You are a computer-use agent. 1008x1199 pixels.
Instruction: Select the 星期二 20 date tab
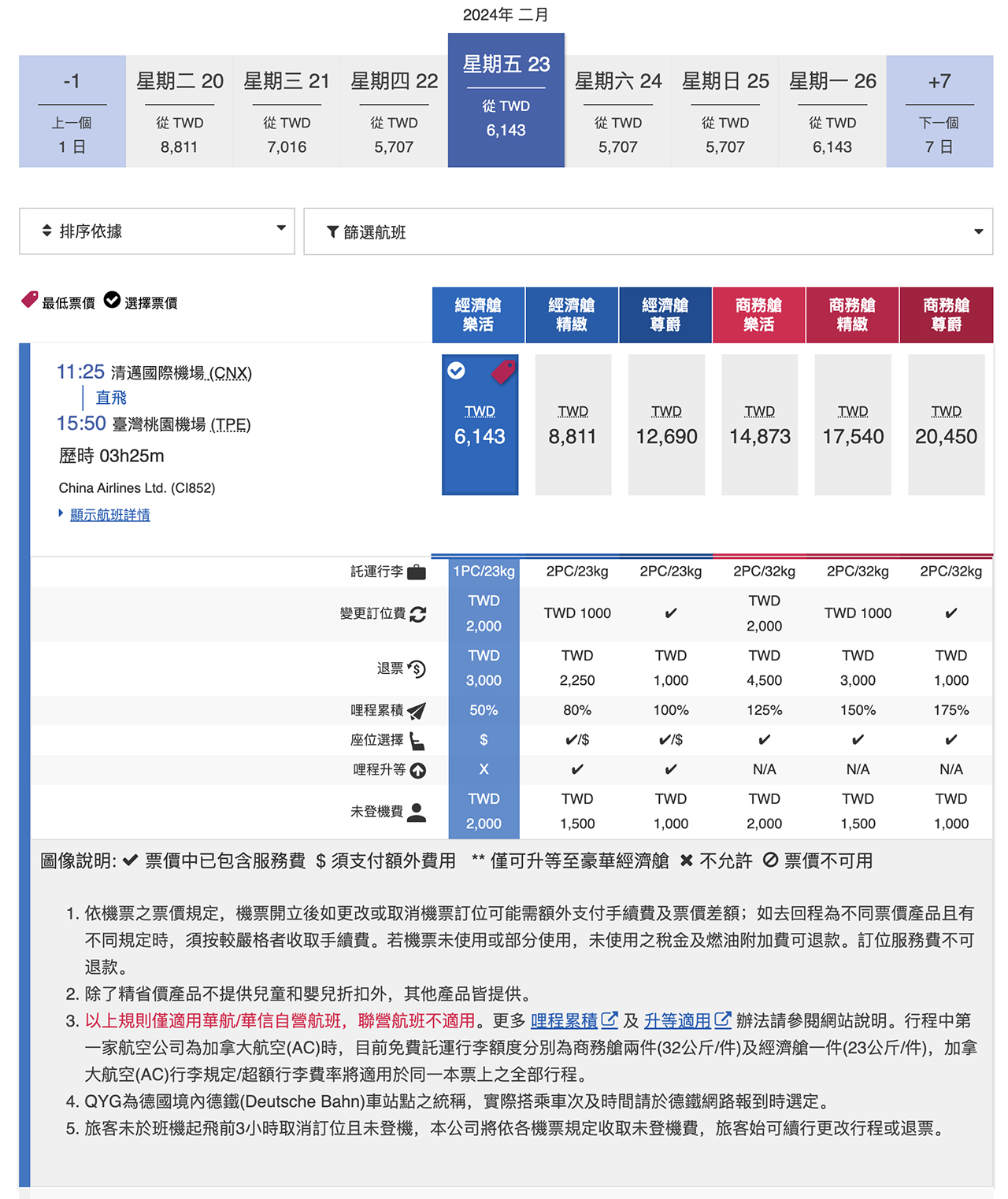tap(180, 111)
